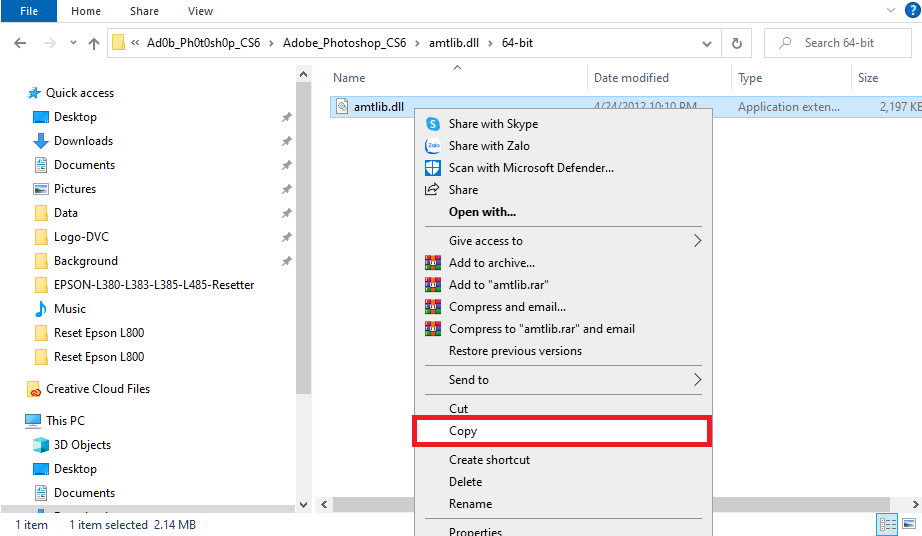Click the Search 64-bit field
Screen dimensions: 922x536
(x=837, y=43)
